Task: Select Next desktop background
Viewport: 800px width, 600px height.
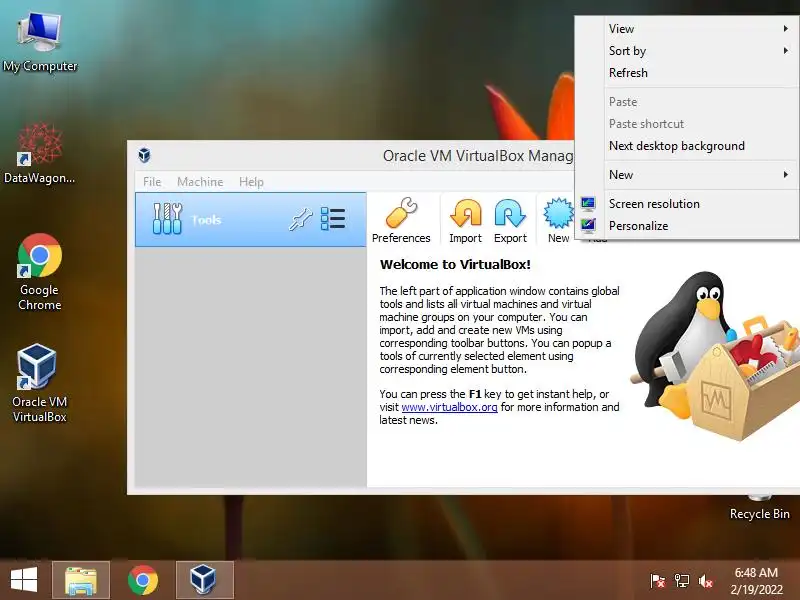Action: [x=688, y=146]
